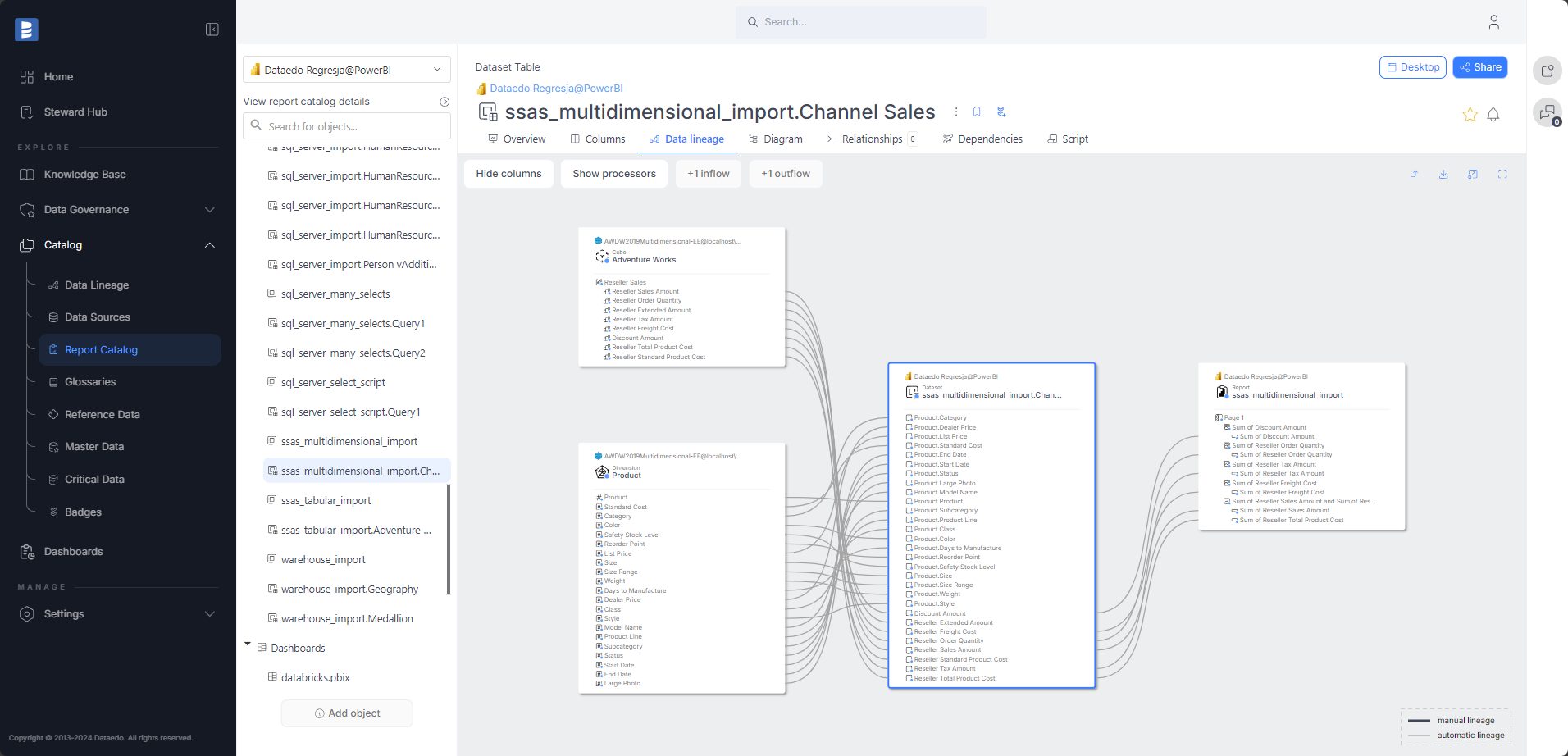This screenshot has height=756, width=1568.
Task: Click the Desktop button
Action: coord(1413,67)
